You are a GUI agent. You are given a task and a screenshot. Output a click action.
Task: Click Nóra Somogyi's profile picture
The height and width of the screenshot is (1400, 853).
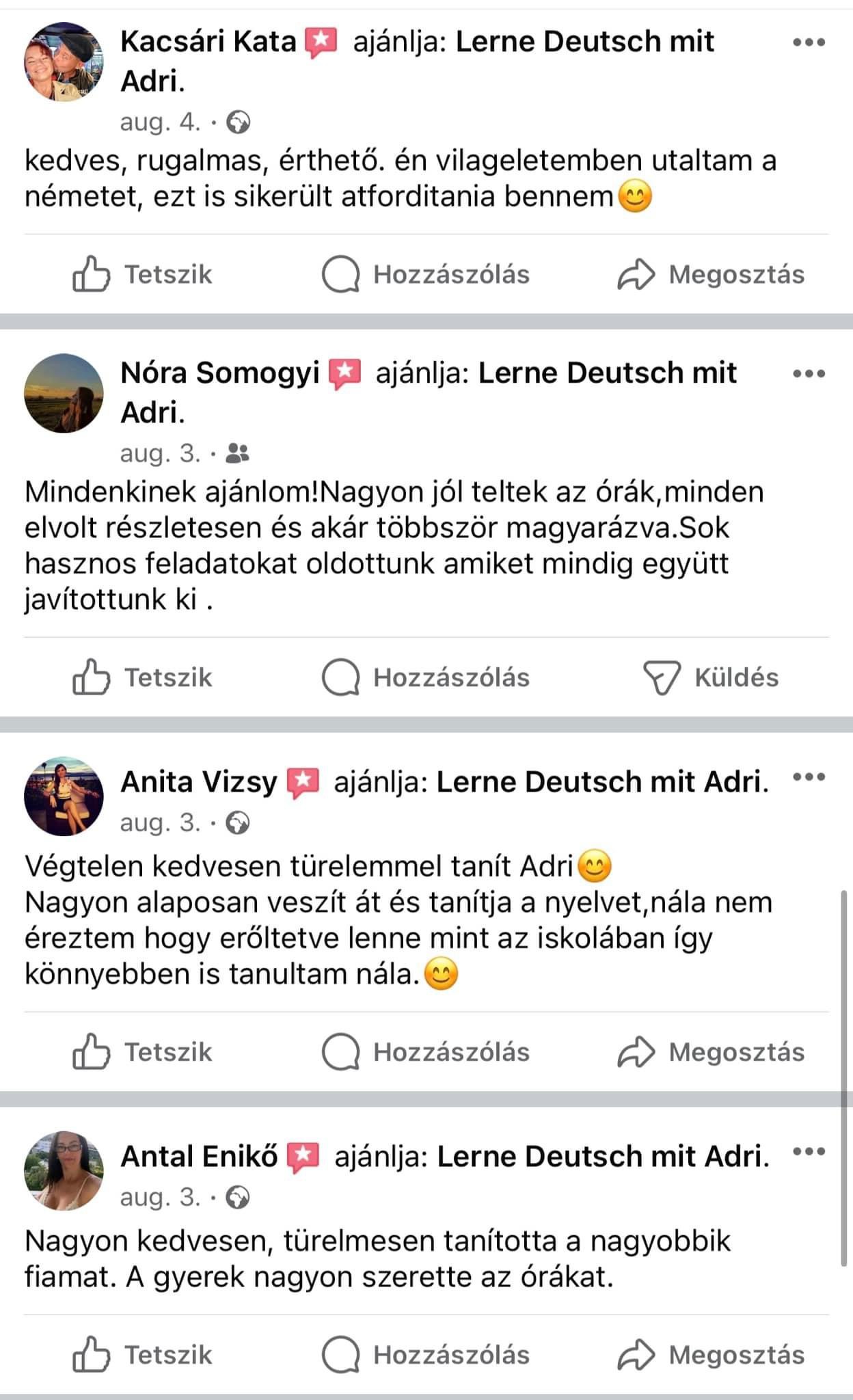click(x=64, y=393)
